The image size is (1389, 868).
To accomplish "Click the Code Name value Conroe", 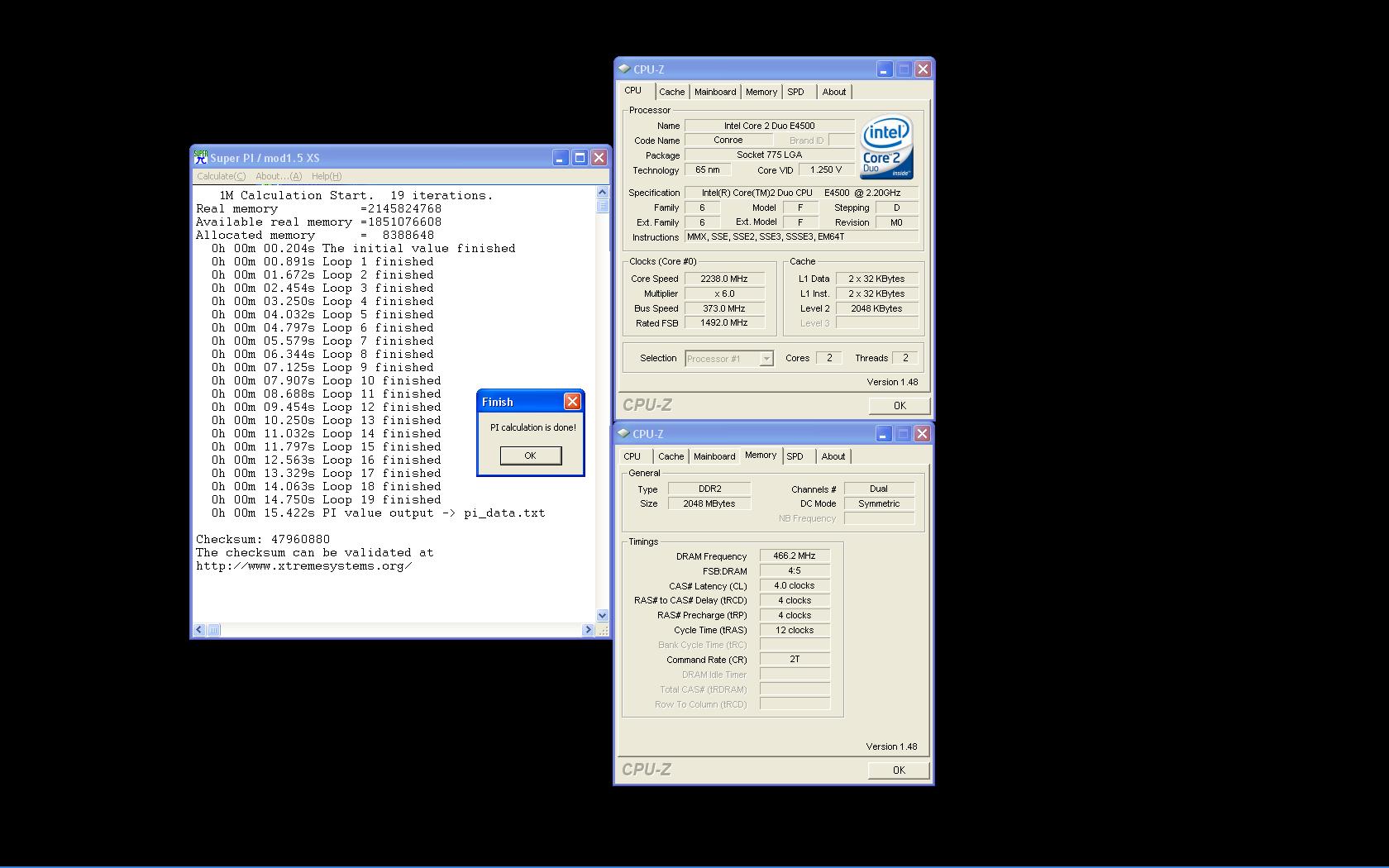I will coord(728,141).
